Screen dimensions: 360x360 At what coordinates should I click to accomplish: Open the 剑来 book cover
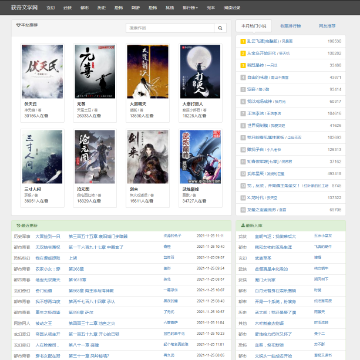tap(148, 157)
